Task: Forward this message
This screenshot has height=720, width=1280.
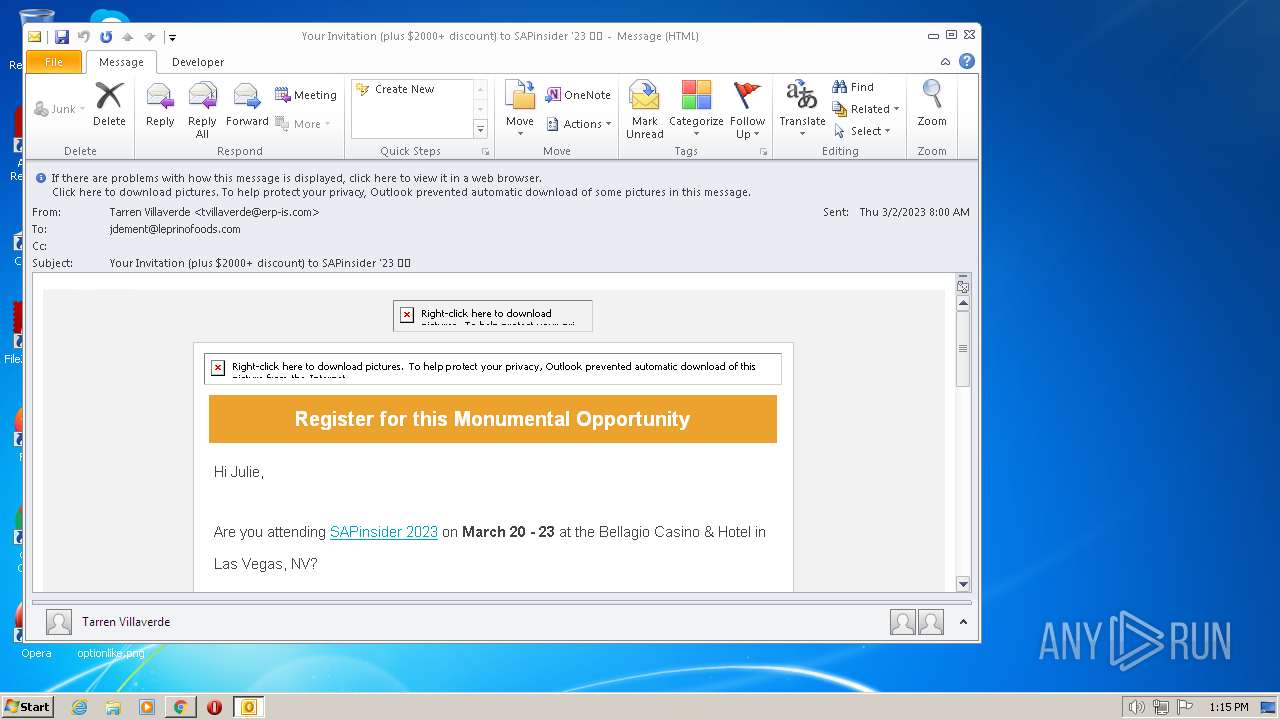Action: coord(247,105)
